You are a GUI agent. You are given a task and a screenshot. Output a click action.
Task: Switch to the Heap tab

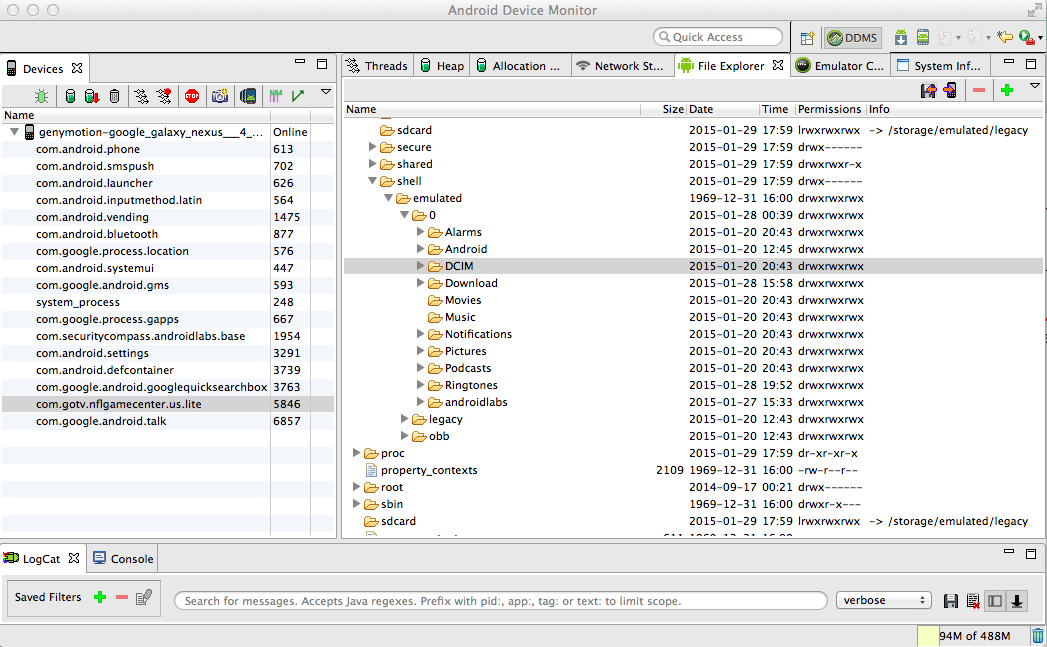(441, 66)
